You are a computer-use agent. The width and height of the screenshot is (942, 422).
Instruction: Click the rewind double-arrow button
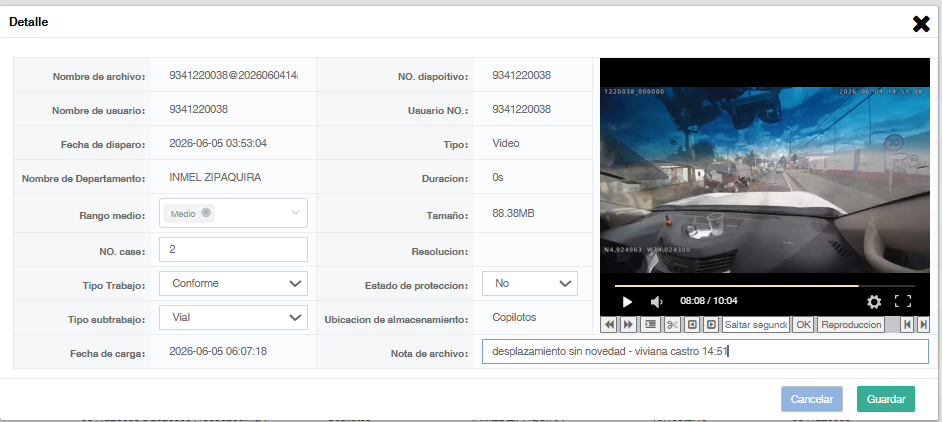[x=609, y=325]
